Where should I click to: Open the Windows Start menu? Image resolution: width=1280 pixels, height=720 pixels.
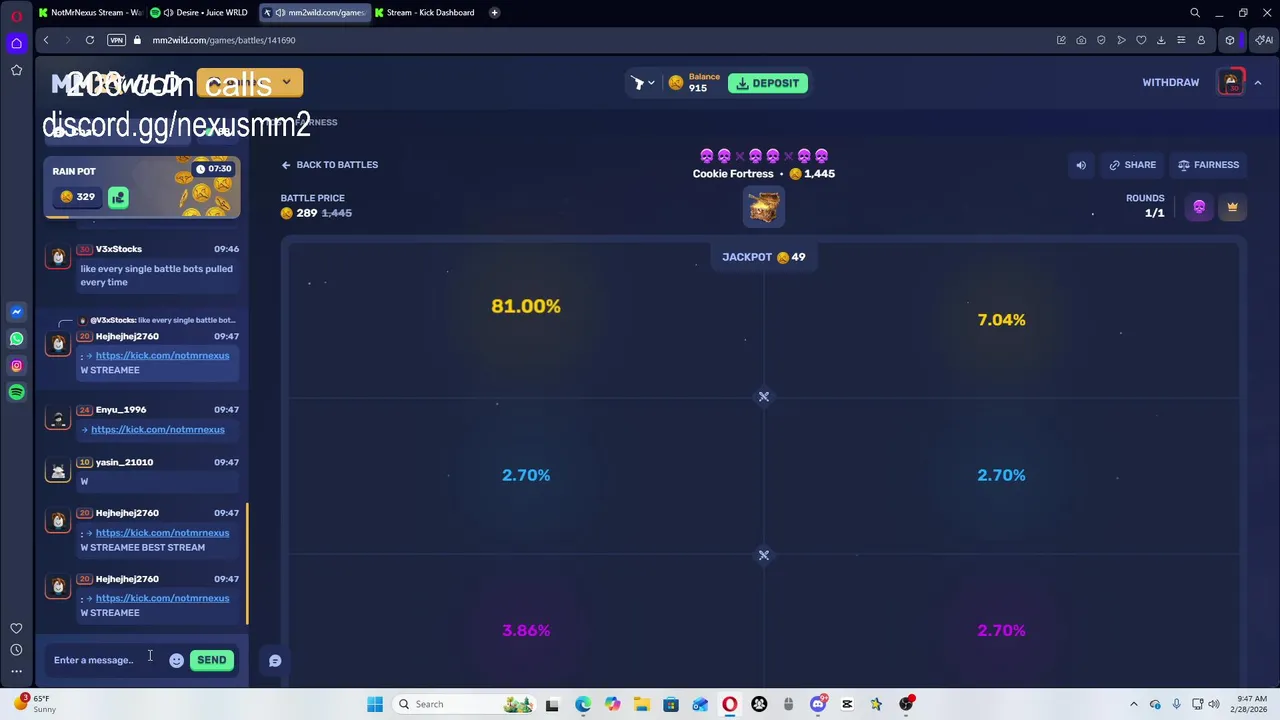(x=375, y=704)
